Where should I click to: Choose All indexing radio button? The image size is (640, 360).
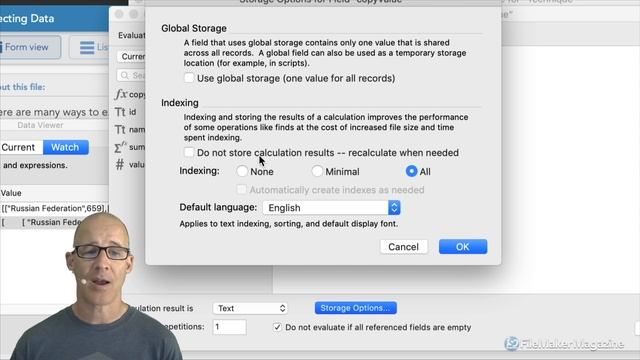(411, 171)
